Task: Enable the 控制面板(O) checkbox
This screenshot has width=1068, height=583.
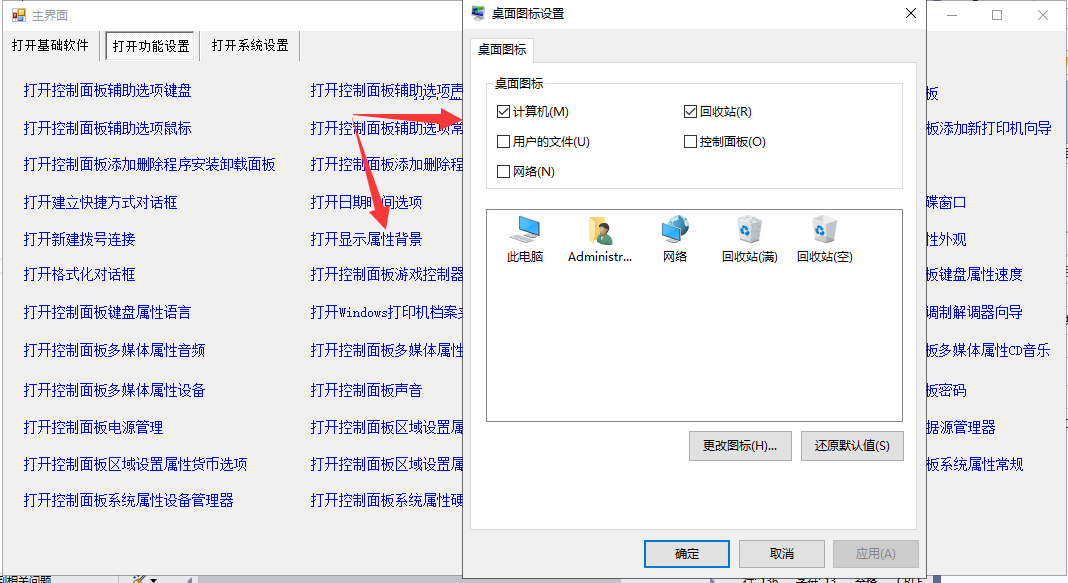Action: tap(690, 142)
